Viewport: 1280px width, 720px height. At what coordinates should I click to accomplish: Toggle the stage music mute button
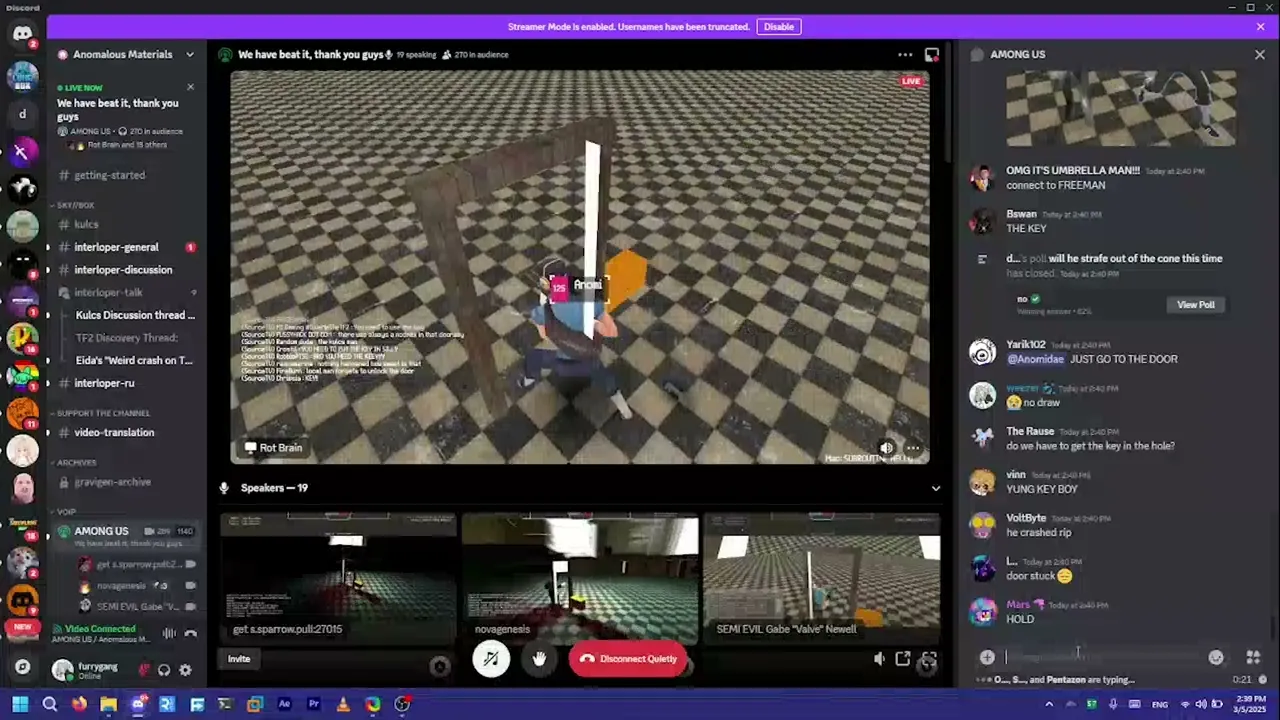(x=491, y=658)
